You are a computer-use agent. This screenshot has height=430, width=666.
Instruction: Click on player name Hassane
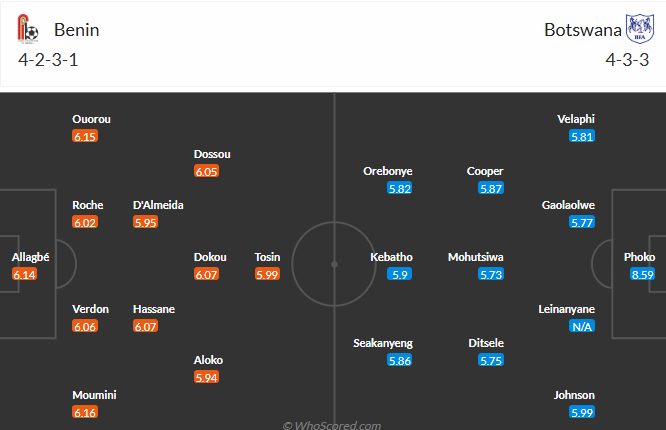coord(154,309)
